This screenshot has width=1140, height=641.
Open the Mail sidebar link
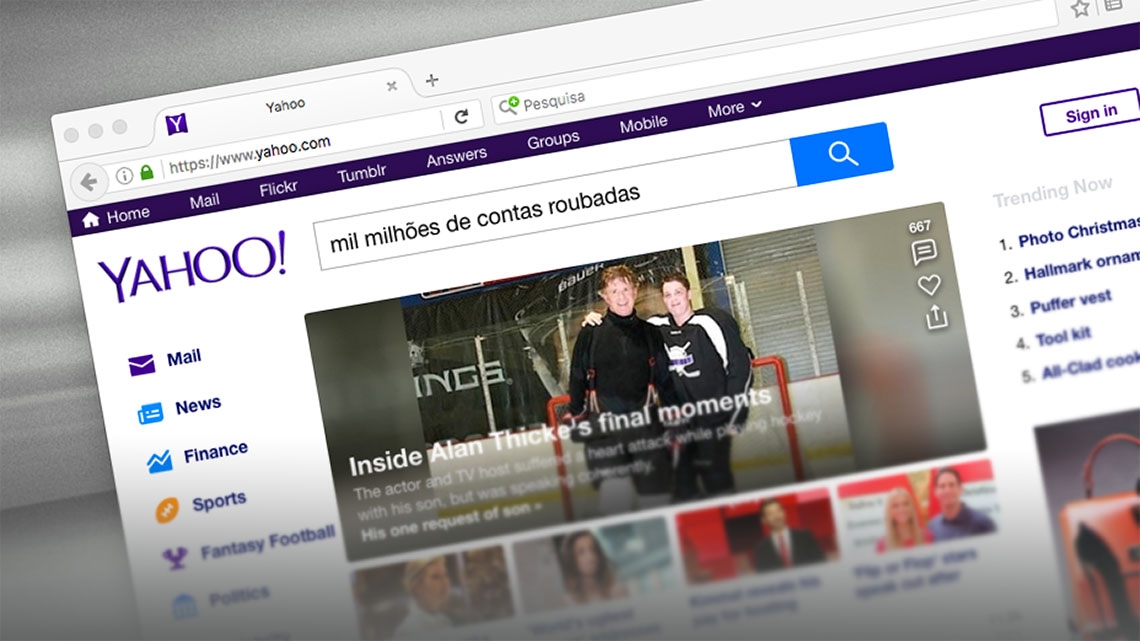[x=184, y=358]
